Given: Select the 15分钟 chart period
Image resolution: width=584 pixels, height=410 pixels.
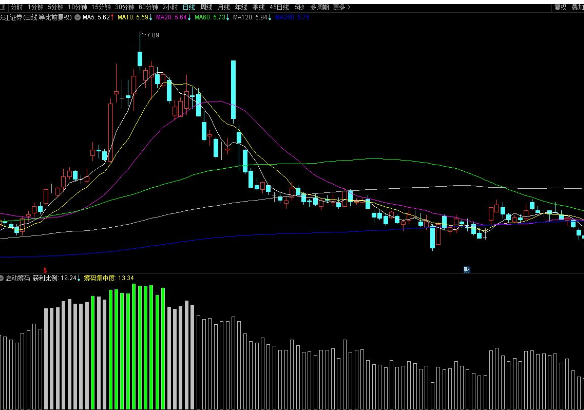Looking at the screenshot, I should pos(101,7).
